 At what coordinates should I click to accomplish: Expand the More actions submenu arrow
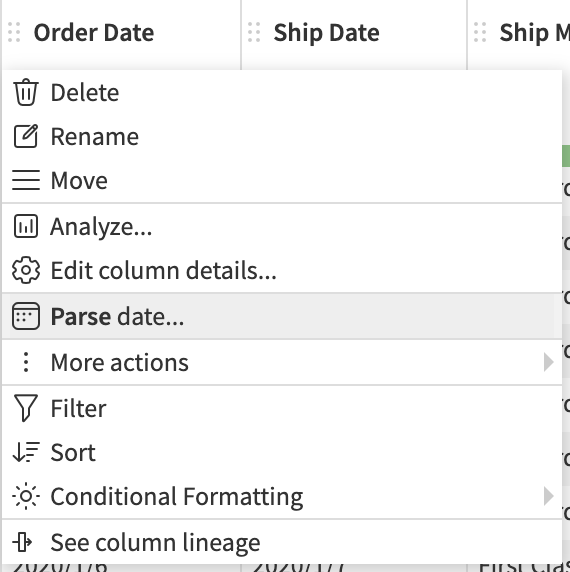click(x=548, y=362)
